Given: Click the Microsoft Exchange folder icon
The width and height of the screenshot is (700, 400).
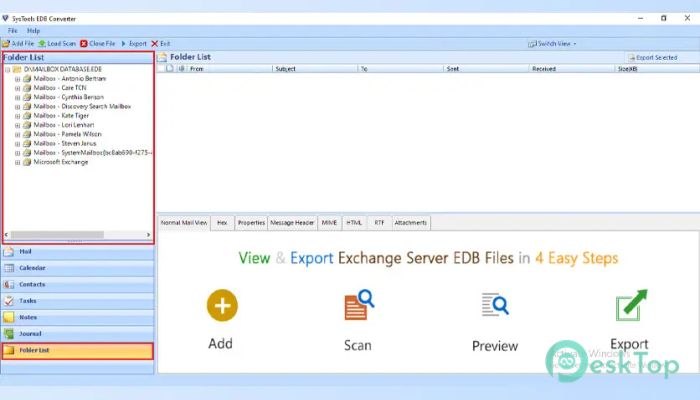Looking at the screenshot, I should coord(27,162).
